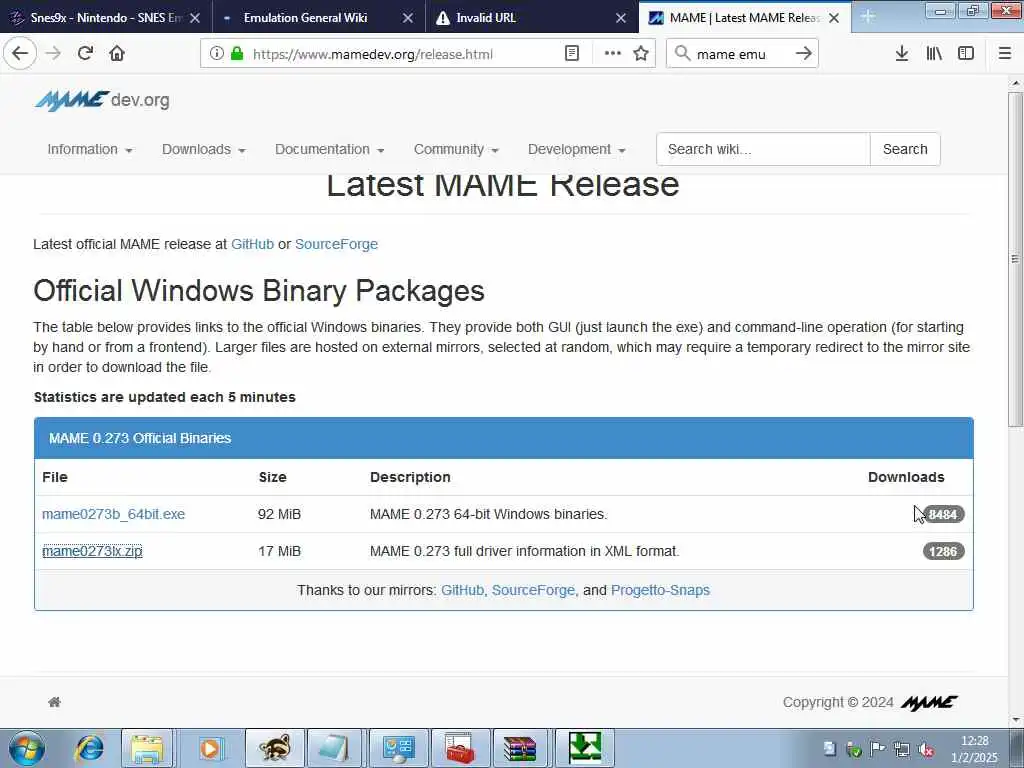The width and height of the screenshot is (1024, 768).
Task: Open a new browser tab
Action: coord(868,16)
